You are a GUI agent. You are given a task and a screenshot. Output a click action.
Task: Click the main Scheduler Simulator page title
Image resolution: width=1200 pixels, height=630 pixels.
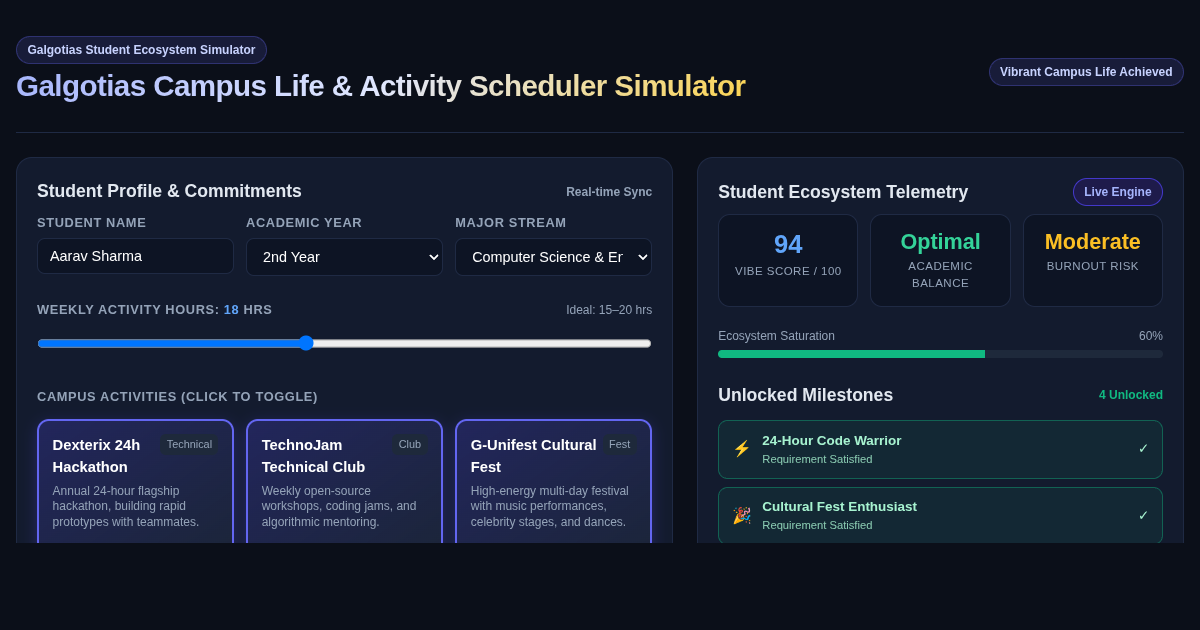pyautogui.click(x=380, y=86)
